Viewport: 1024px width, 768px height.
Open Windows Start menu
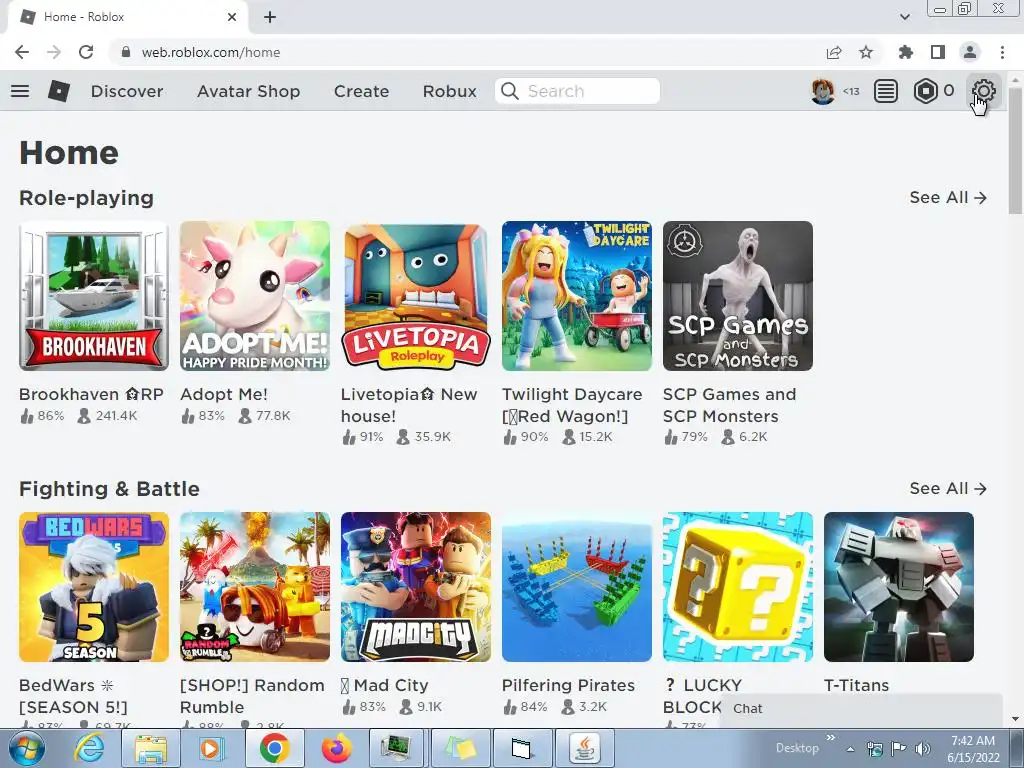(27, 748)
